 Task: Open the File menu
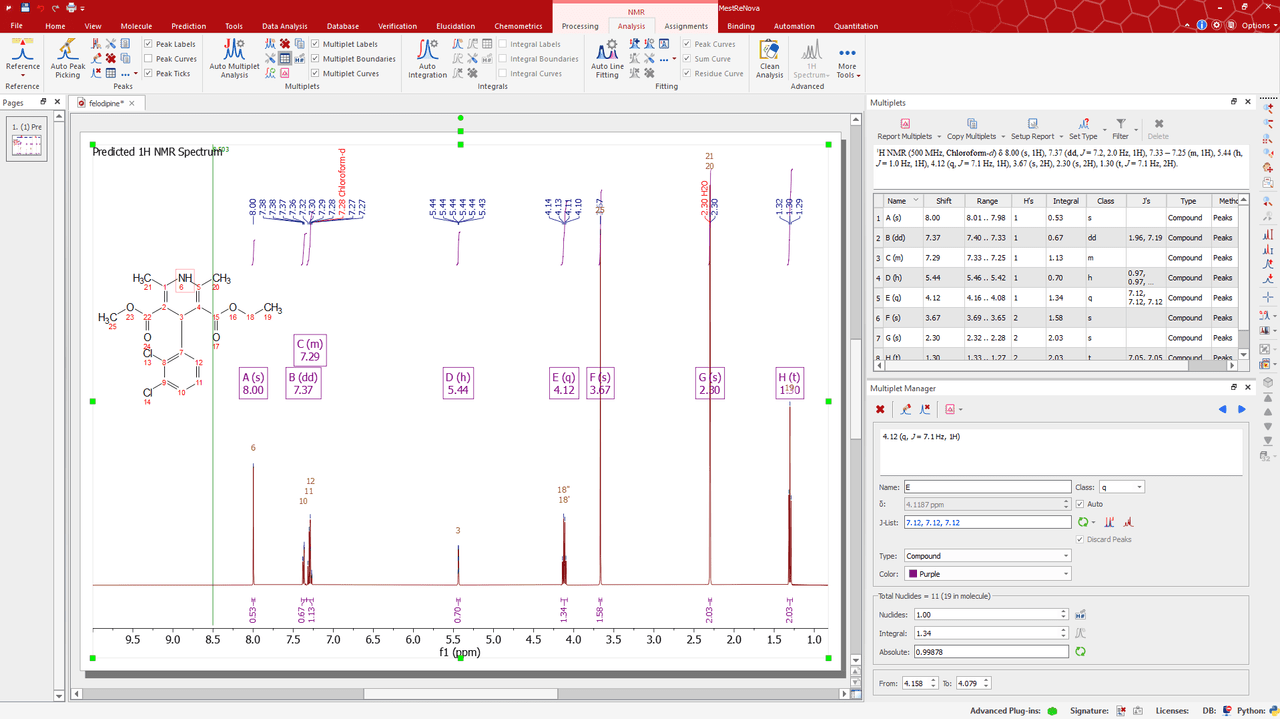tap(17, 26)
